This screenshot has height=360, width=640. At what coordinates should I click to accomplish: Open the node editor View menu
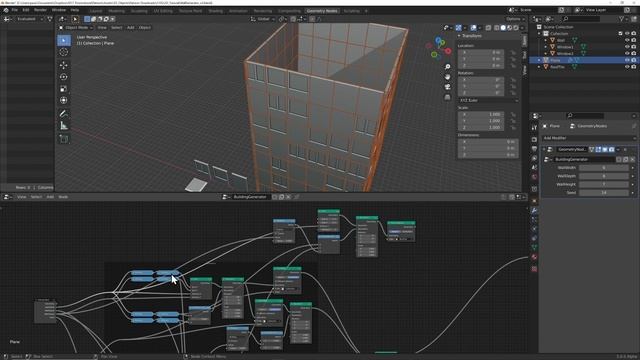tap(21, 197)
